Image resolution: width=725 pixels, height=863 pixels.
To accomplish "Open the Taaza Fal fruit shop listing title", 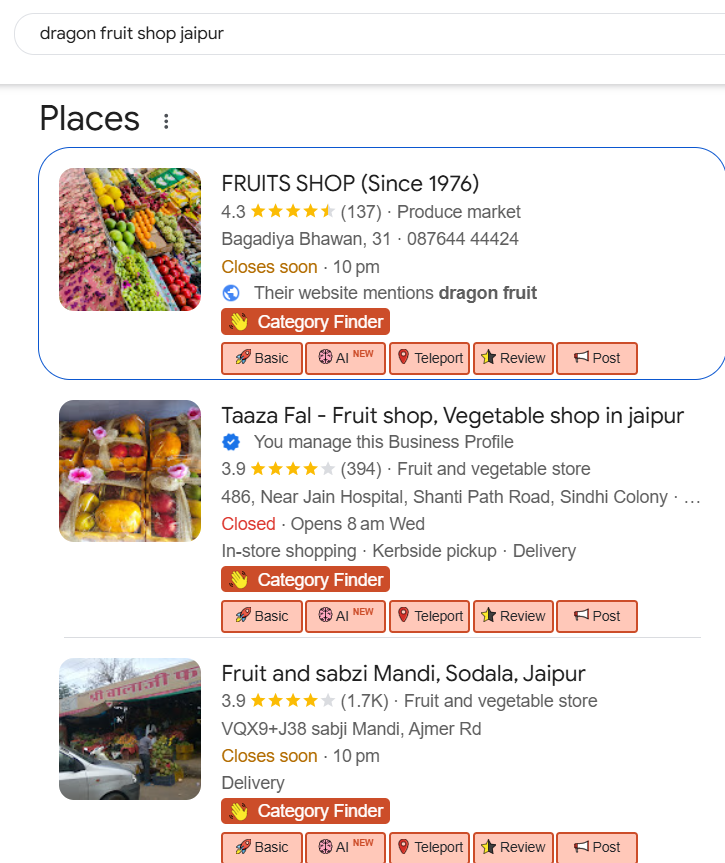I will (452, 416).
